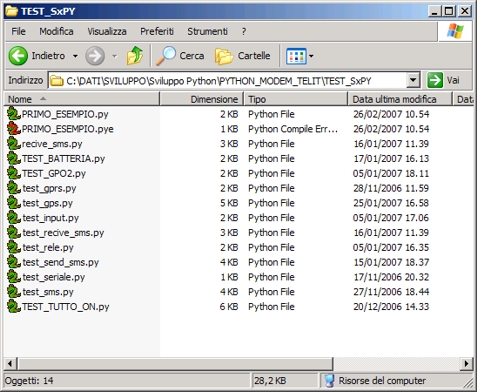Click test_send_sms.py file icon
Viewport: 477px width, 392px height.
coord(14,262)
